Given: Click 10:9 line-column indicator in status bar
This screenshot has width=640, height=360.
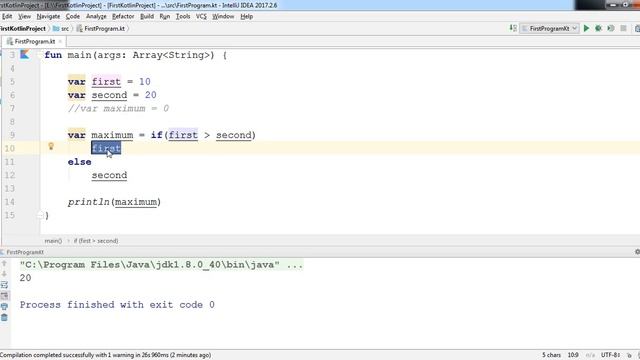Looking at the screenshot, I should 573,355.
